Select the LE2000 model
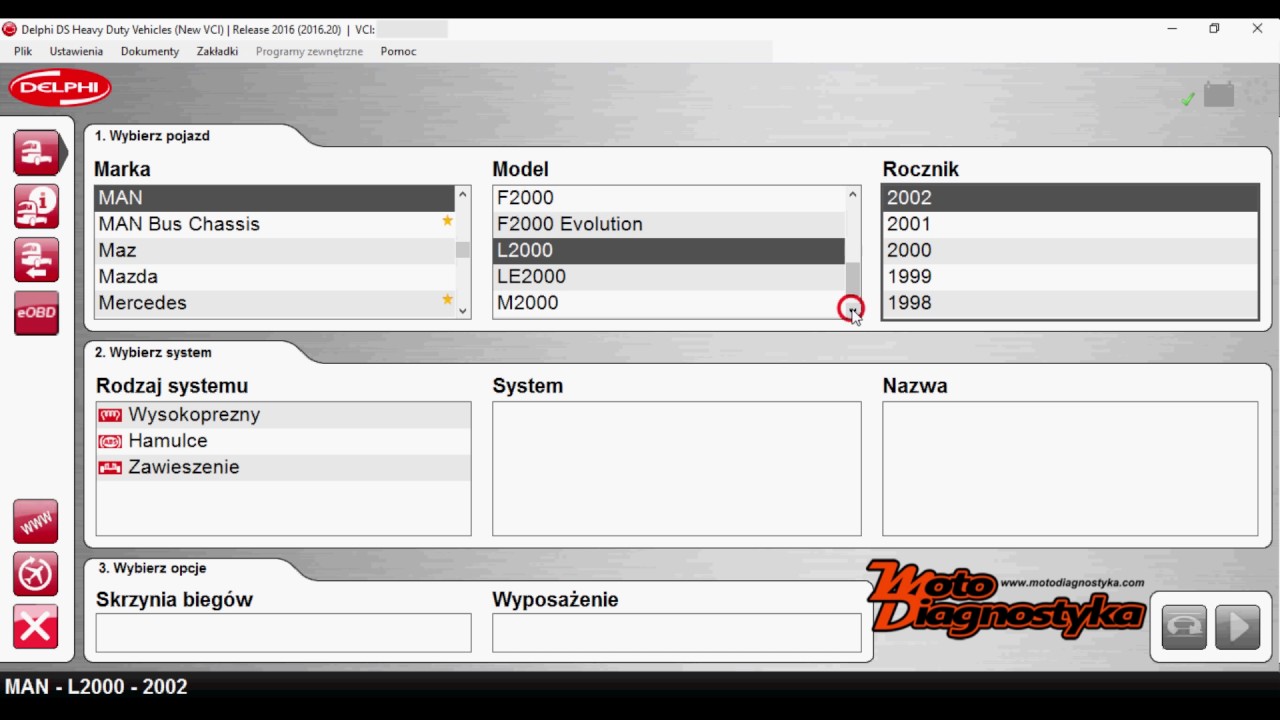Image resolution: width=1280 pixels, height=720 pixels. click(x=669, y=276)
